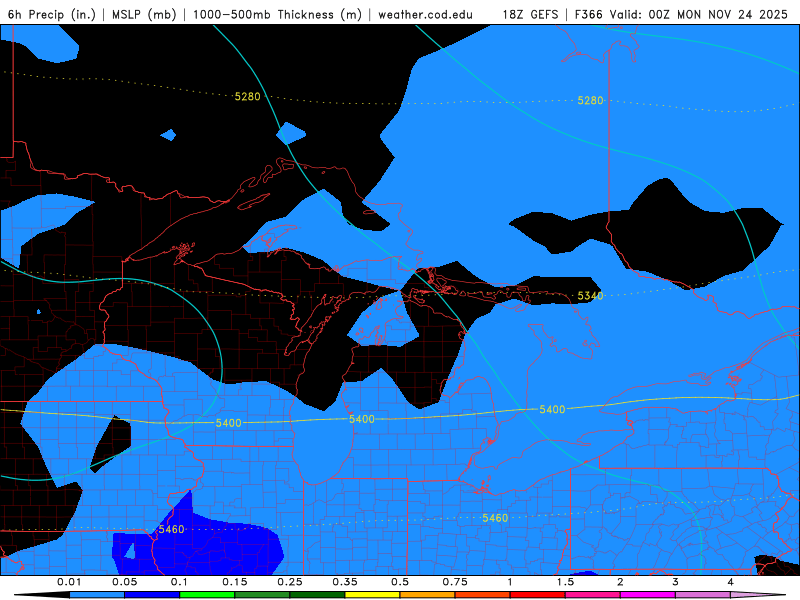Select the dark green 0.25 legend swatch
The image size is (800, 600).
[317, 595]
